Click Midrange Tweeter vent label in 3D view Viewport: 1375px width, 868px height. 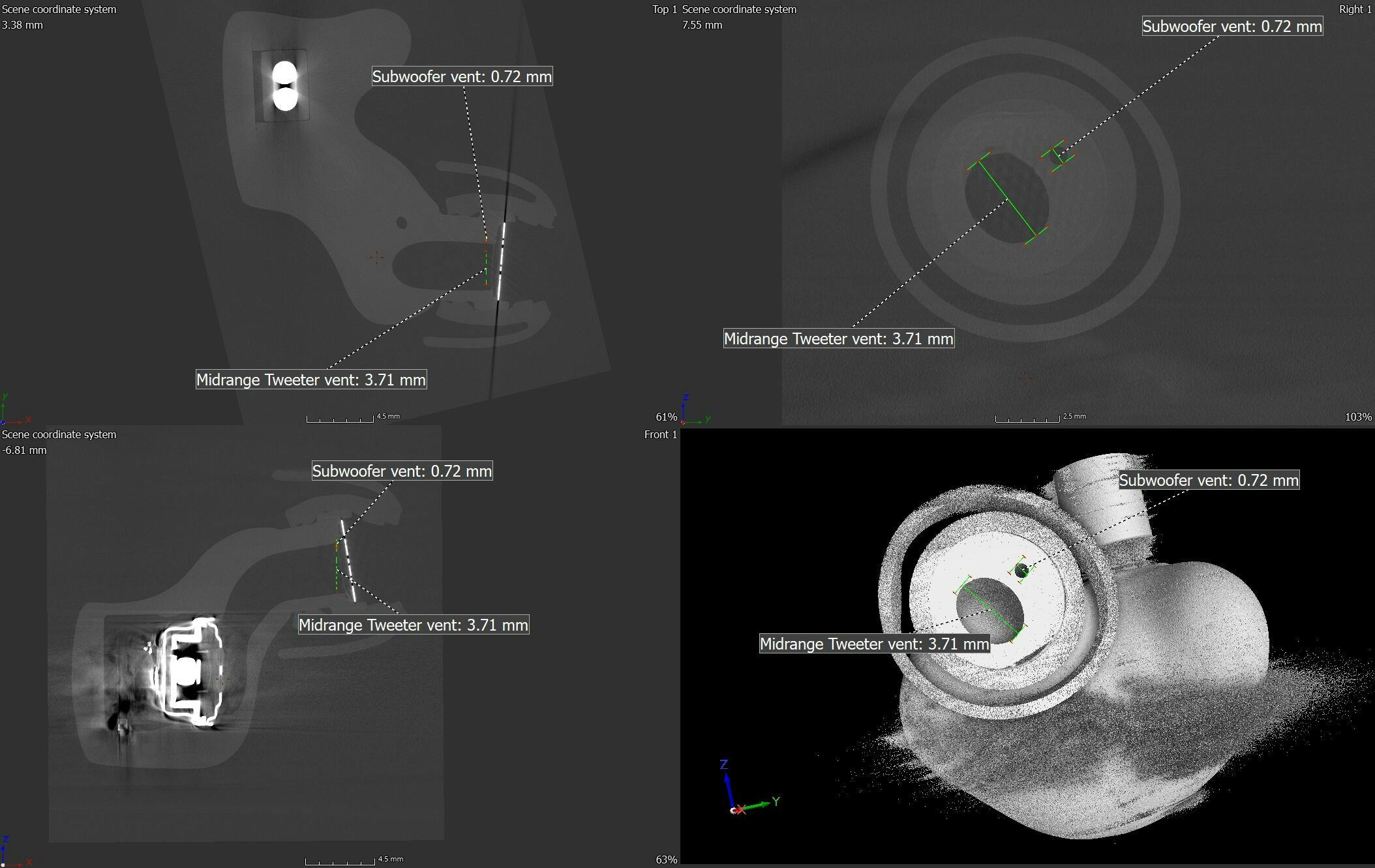(x=875, y=644)
